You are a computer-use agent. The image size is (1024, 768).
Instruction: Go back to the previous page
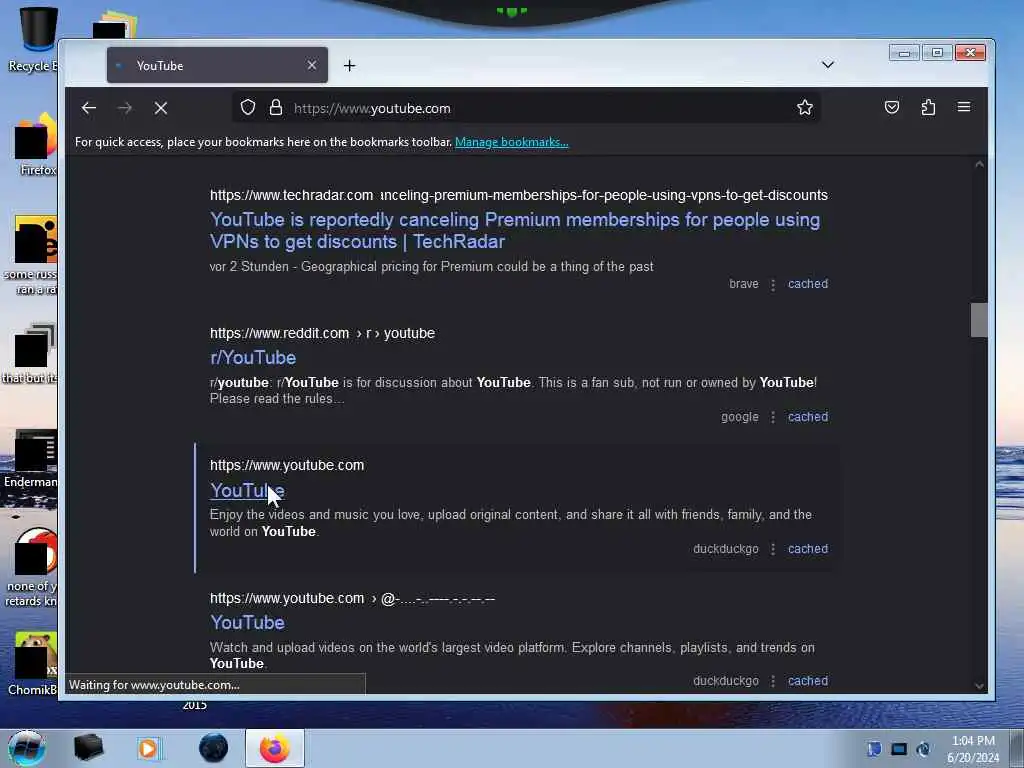click(x=89, y=108)
